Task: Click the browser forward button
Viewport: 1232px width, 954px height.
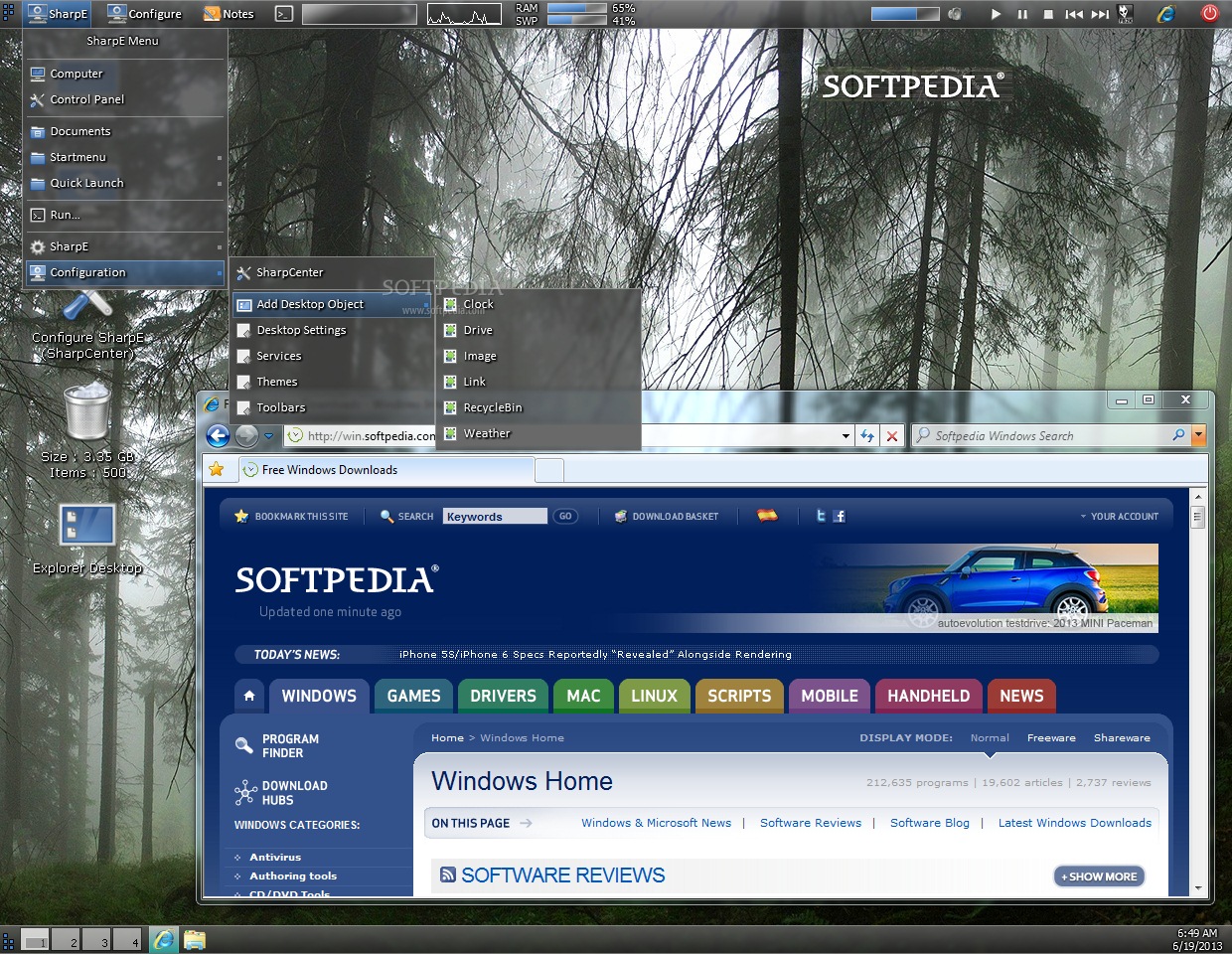Action: (246, 435)
